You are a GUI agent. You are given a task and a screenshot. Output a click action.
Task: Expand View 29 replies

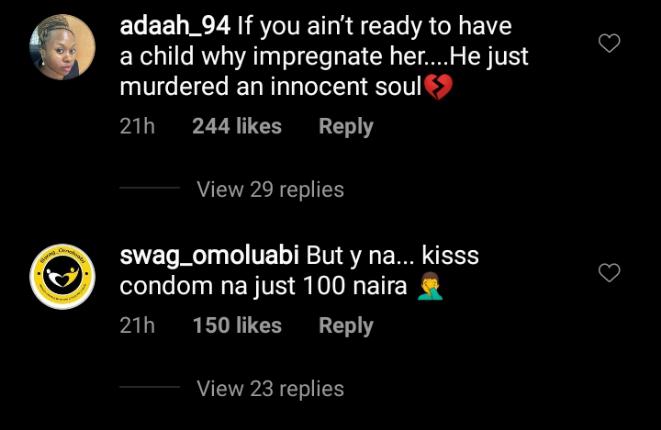tap(270, 189)
